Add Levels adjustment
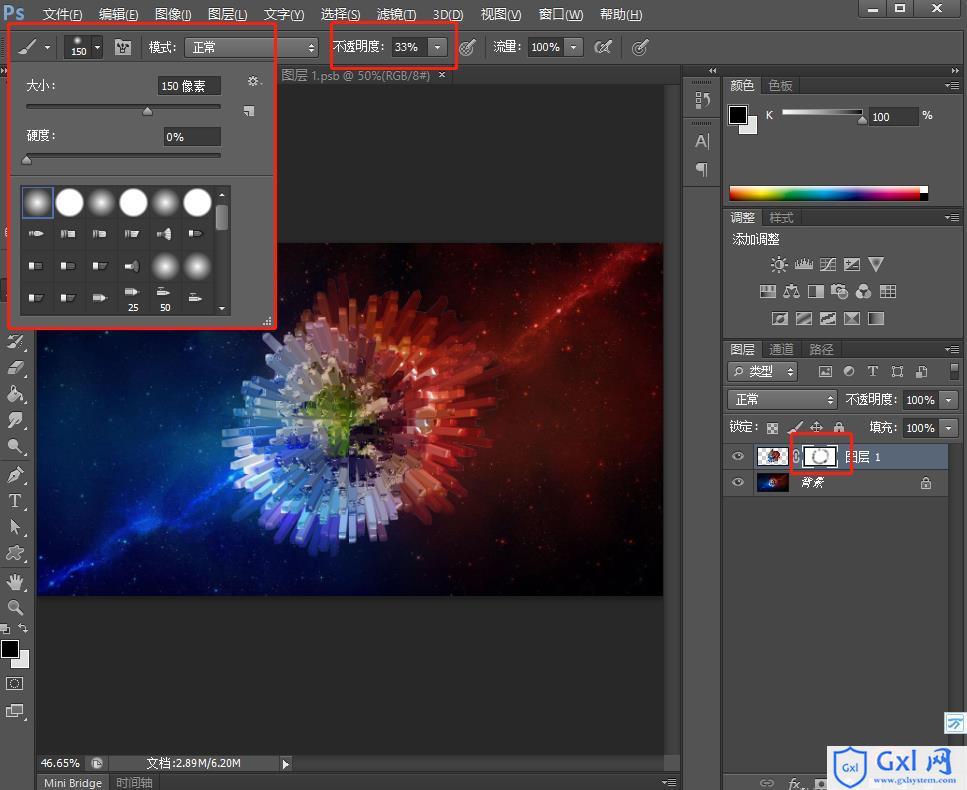The height and width of the screenshot is (790, 967). [804, 265]
